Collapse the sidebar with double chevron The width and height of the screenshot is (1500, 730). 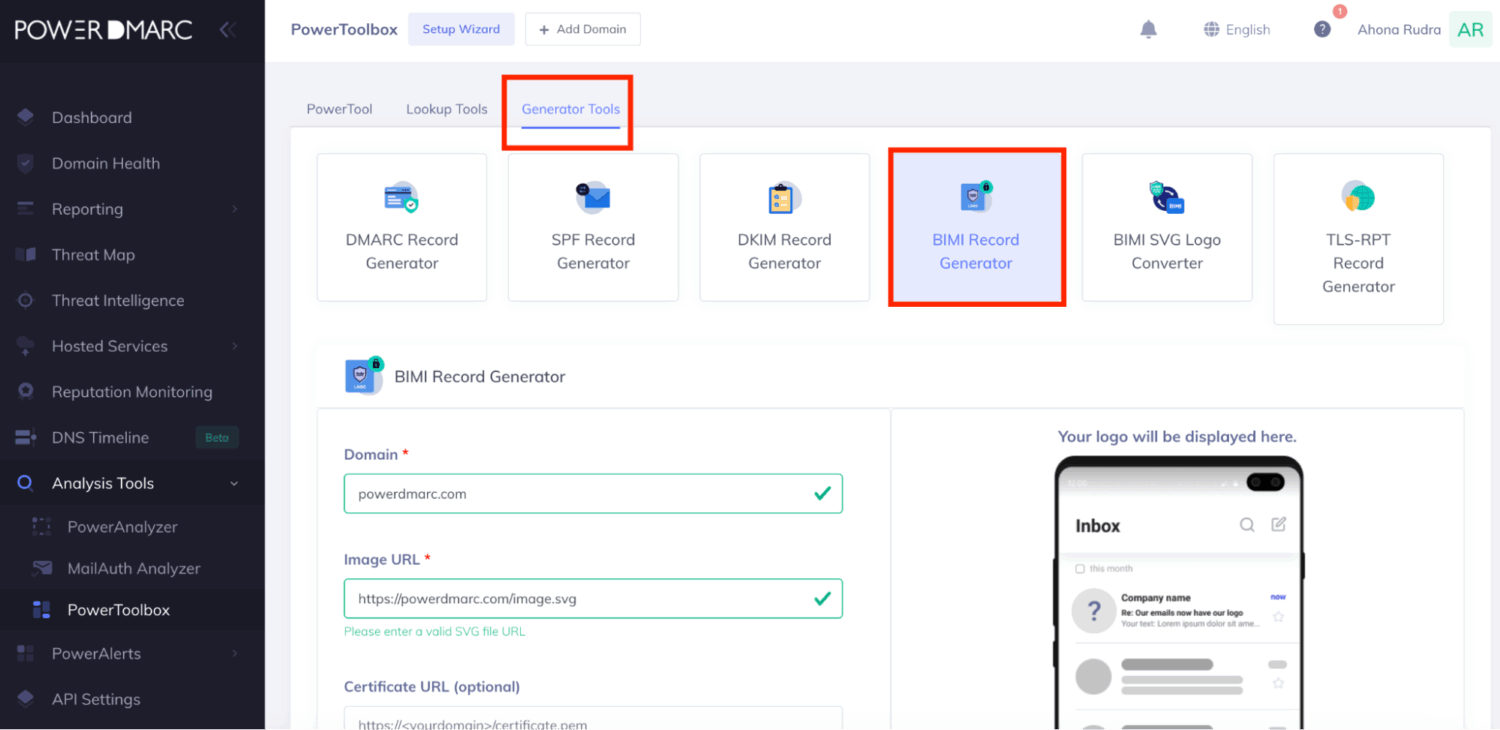(x=227, y=30)
